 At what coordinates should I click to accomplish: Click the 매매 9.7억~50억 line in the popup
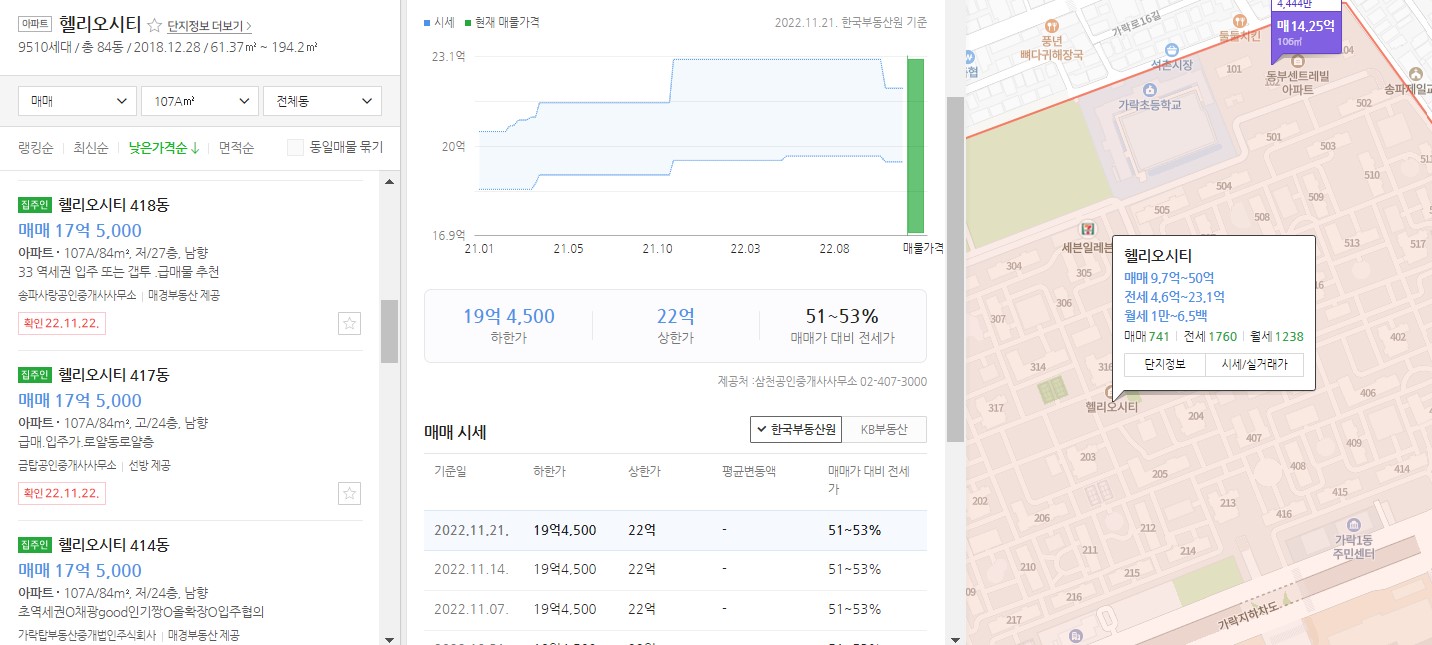[x=1169, y=278]
